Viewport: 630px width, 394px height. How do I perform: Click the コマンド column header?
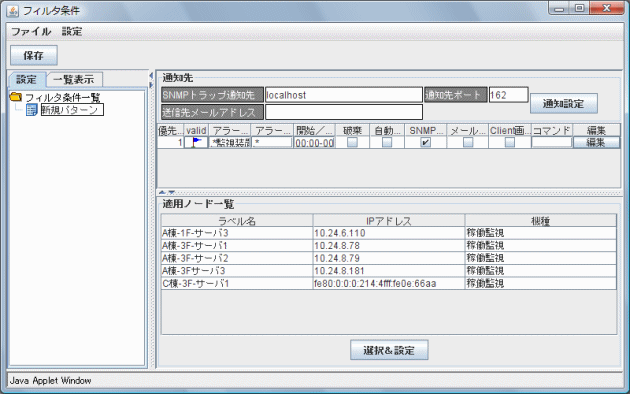tap(552, 131)
